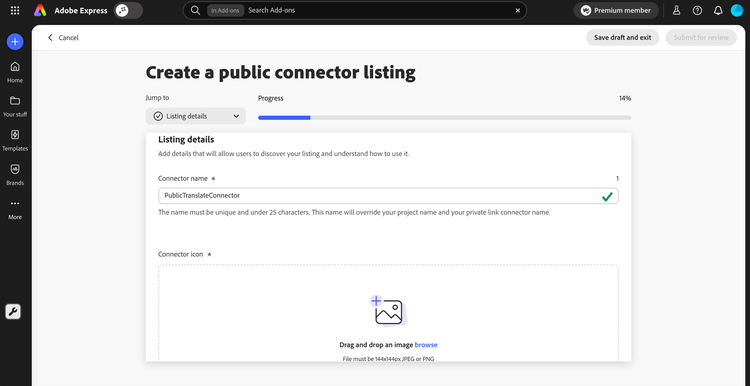Click the Connector name input field

pos(388,196)
